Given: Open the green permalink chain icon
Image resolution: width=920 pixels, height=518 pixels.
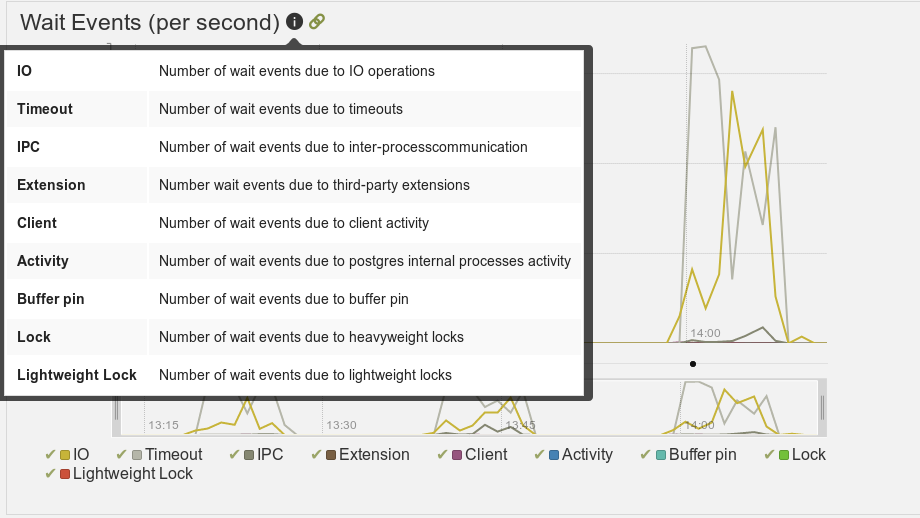Looking at the screenshot, I should pyautogui.click(x=317, y=22).
